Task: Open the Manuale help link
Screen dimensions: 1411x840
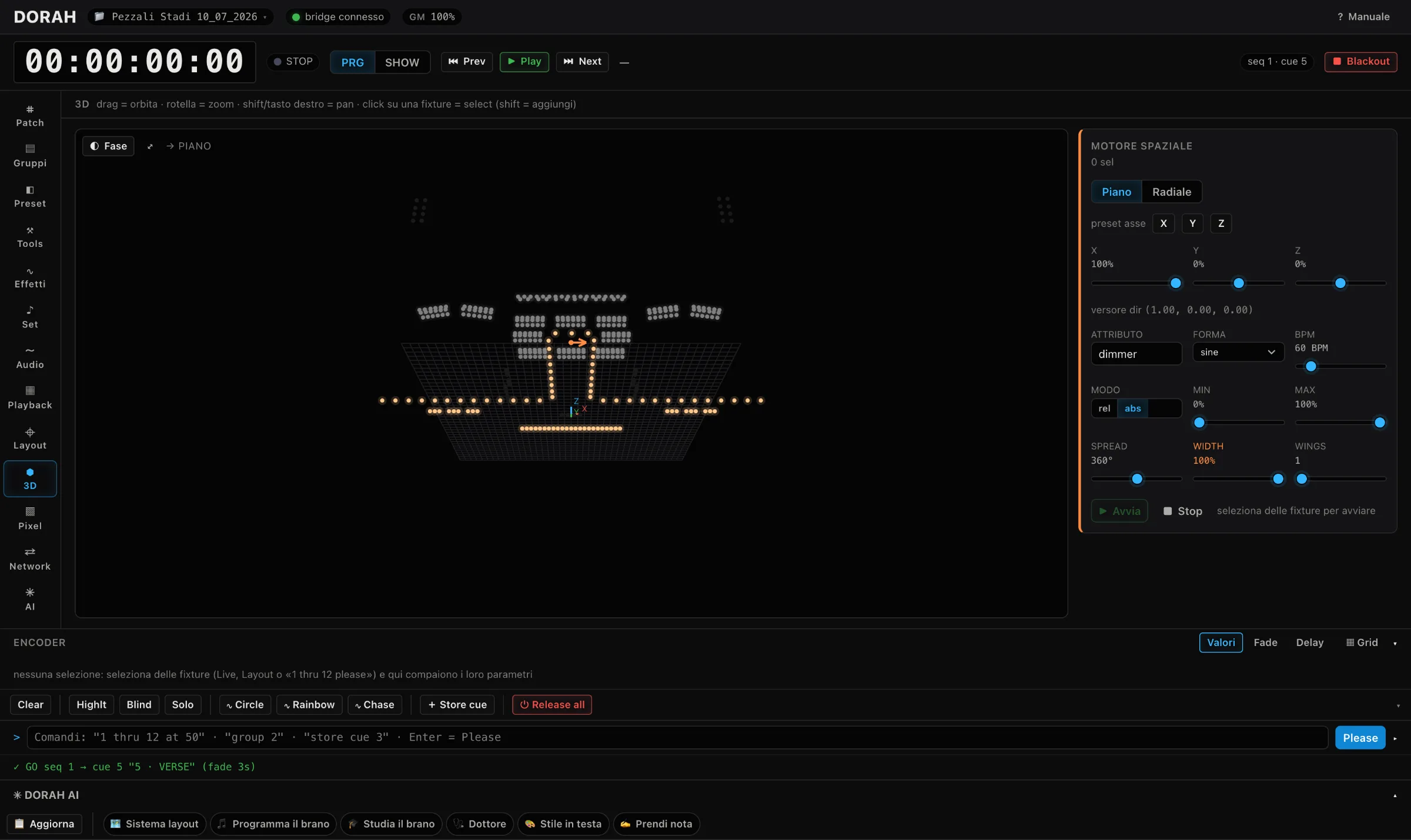Action: coord(1363,17)
